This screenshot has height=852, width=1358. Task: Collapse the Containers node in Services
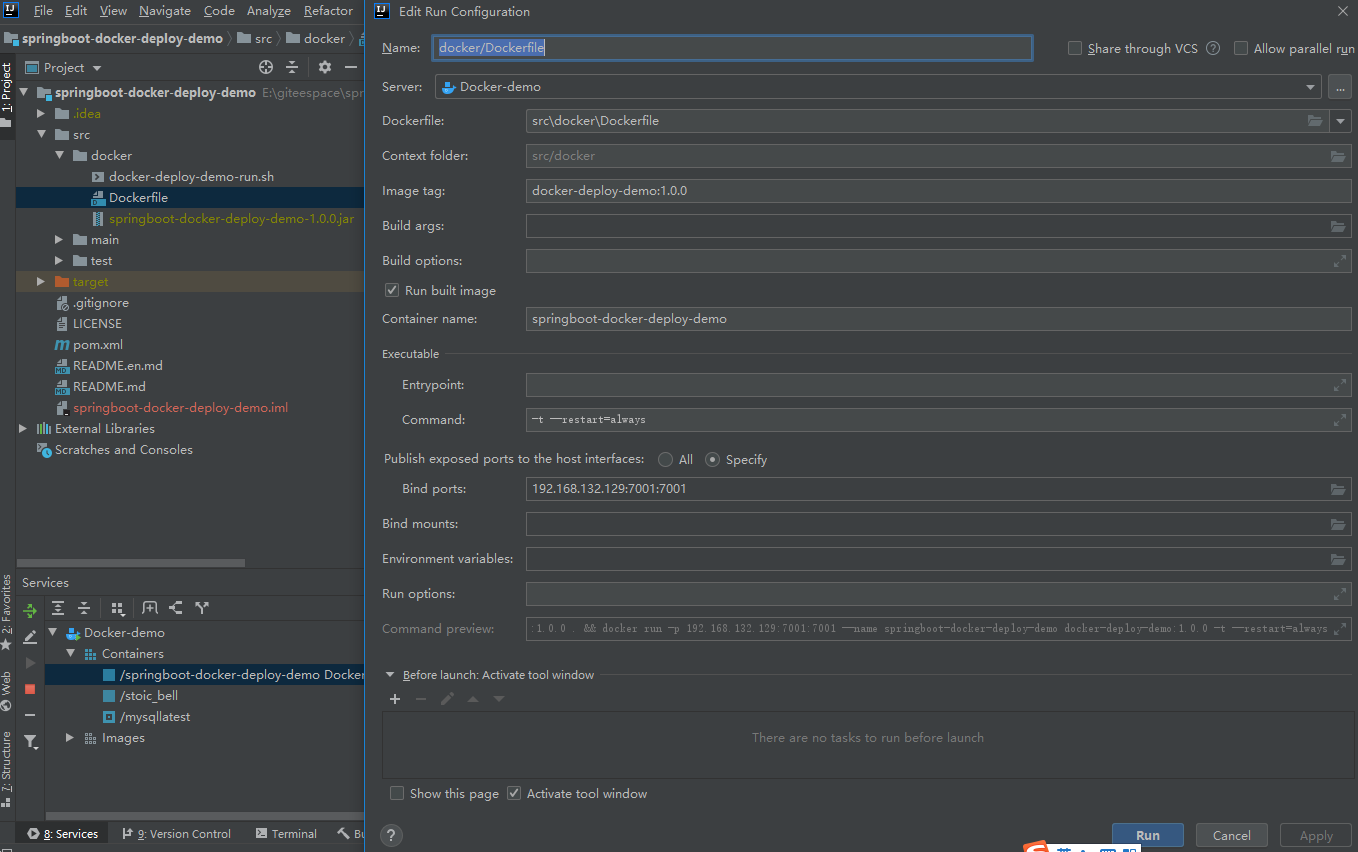point(70,654)
